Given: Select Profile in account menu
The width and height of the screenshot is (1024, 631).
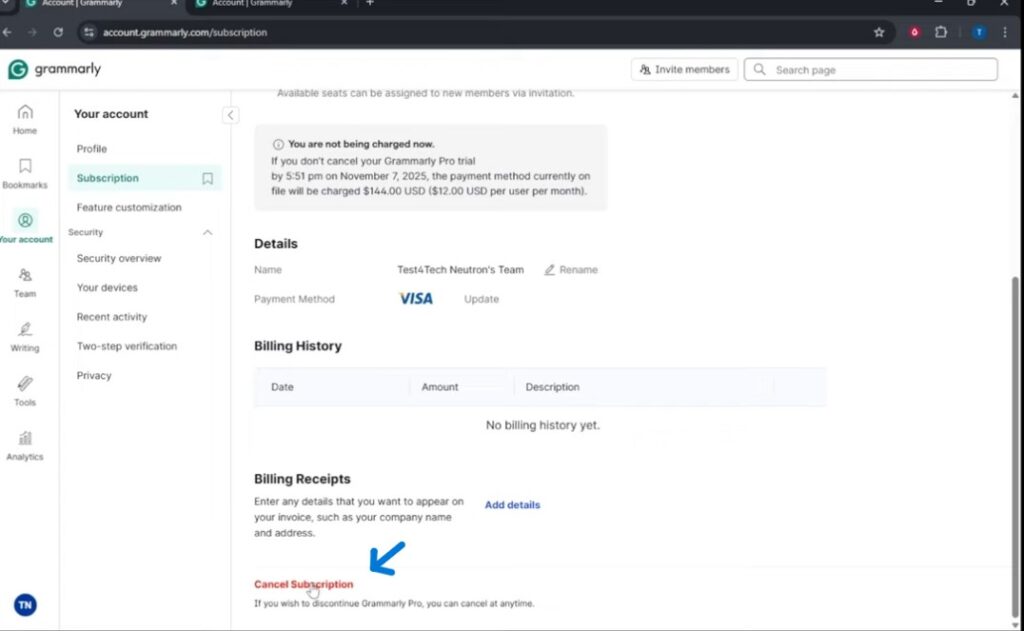Looking at the screenshot, I should coord(92,149).
